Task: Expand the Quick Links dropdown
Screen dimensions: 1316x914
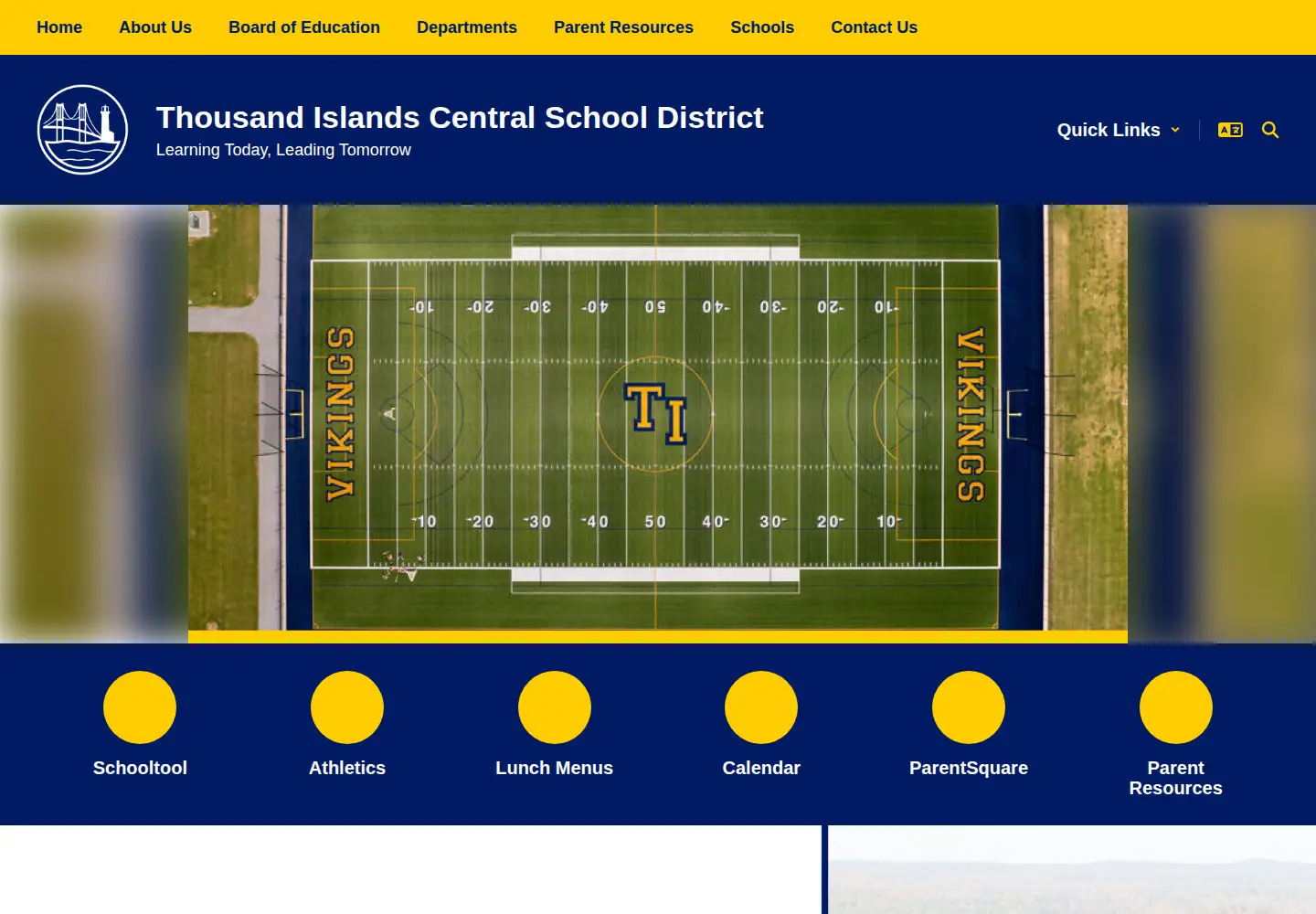Action: 1119,130
